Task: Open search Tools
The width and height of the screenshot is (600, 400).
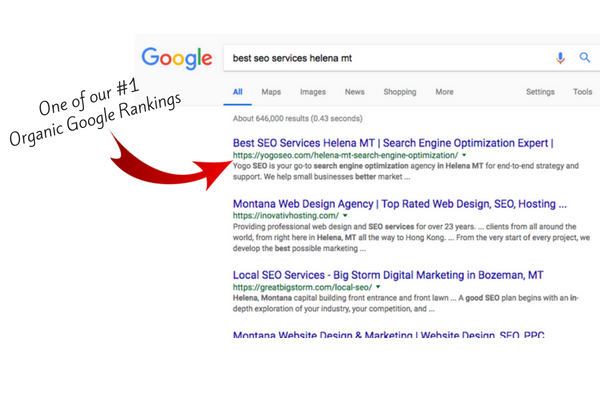Action: pos(582,92)
